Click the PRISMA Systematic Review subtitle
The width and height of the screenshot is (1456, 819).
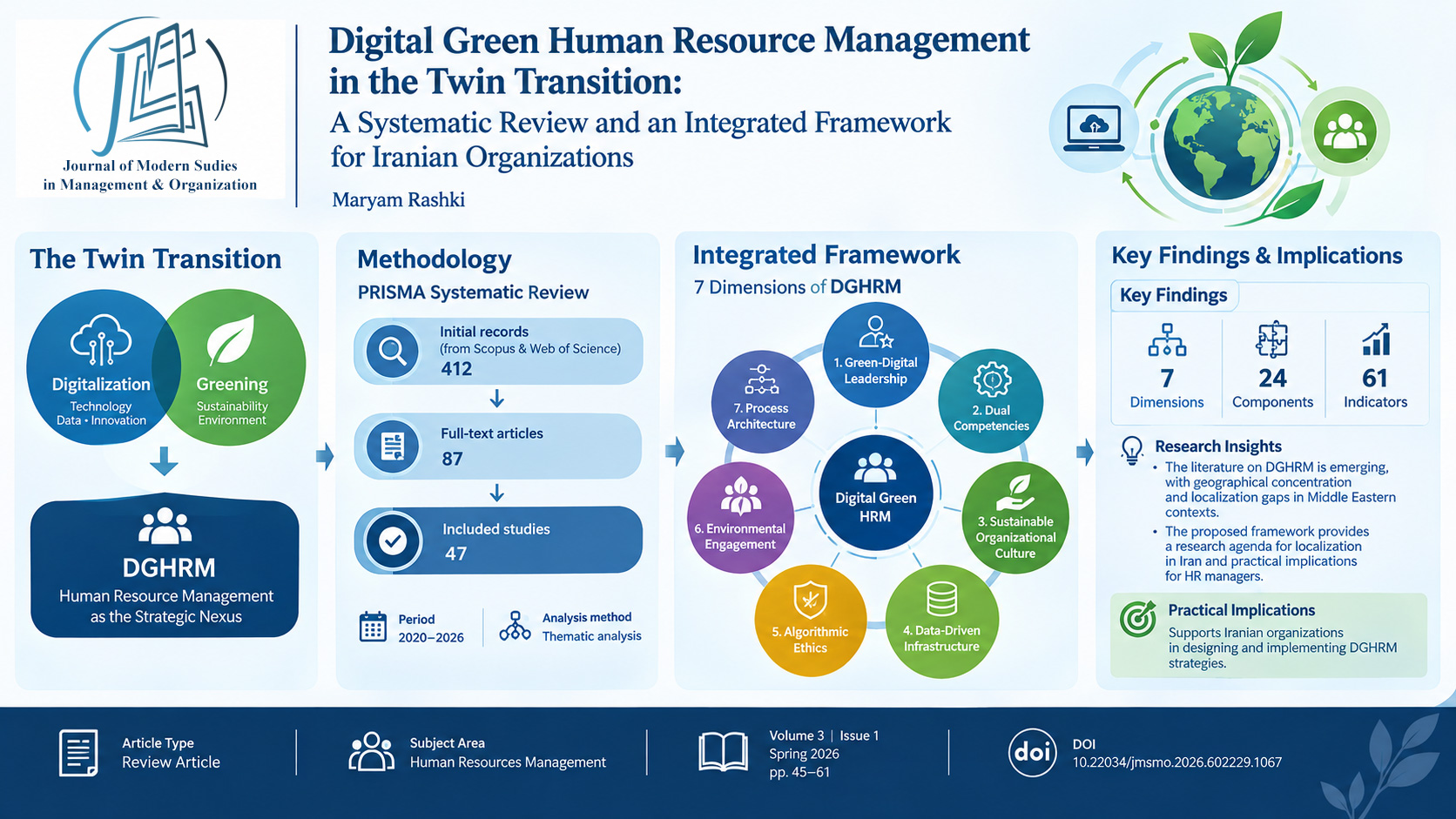point(473,292)
